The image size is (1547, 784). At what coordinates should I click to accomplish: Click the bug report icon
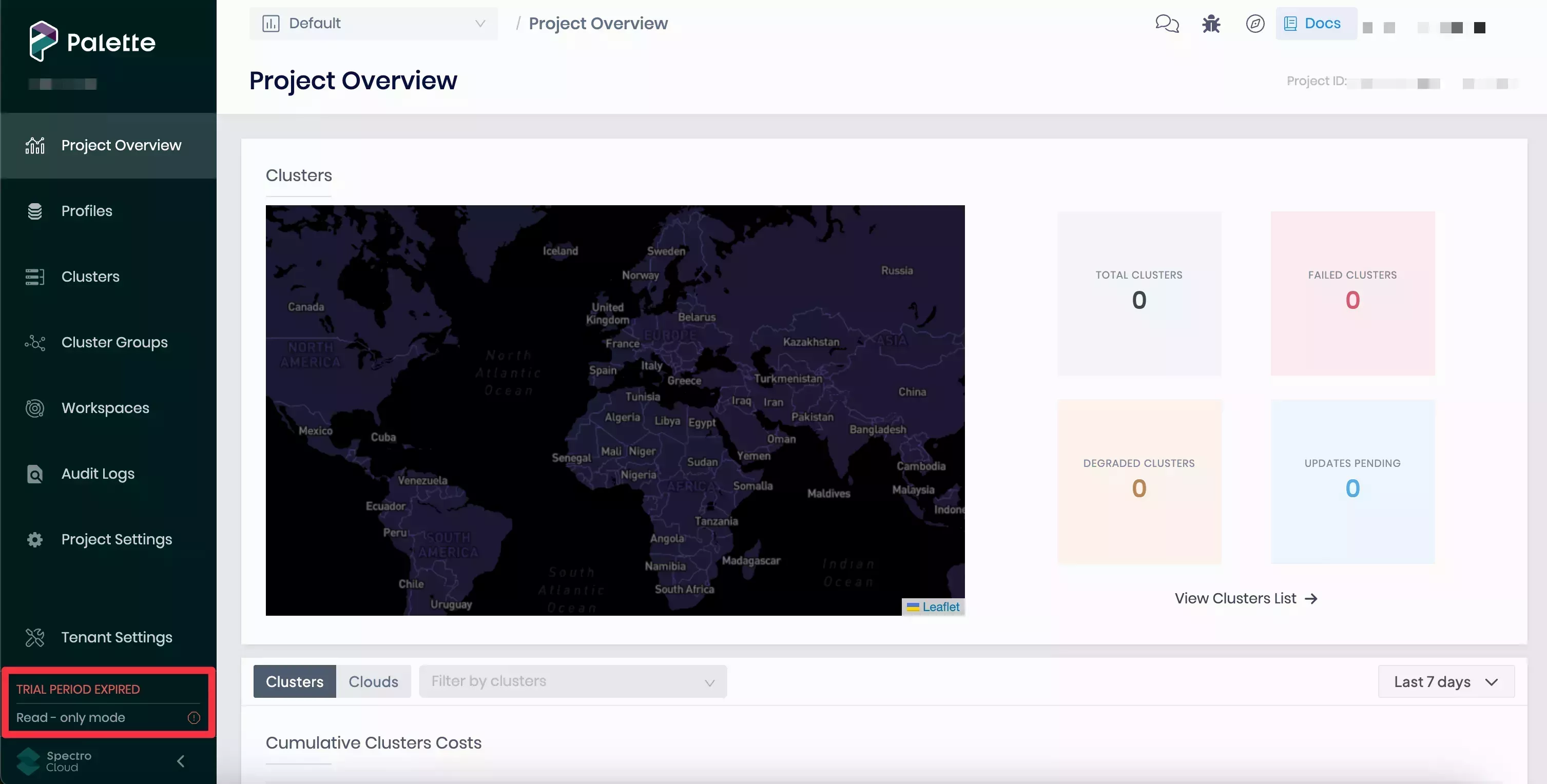[x=1211, y=24]
